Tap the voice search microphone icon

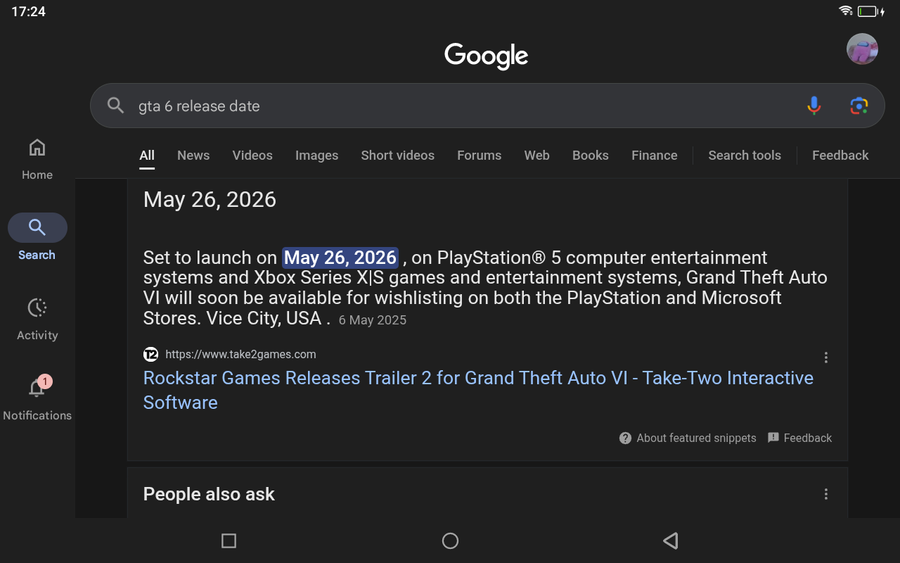(814, 106)
